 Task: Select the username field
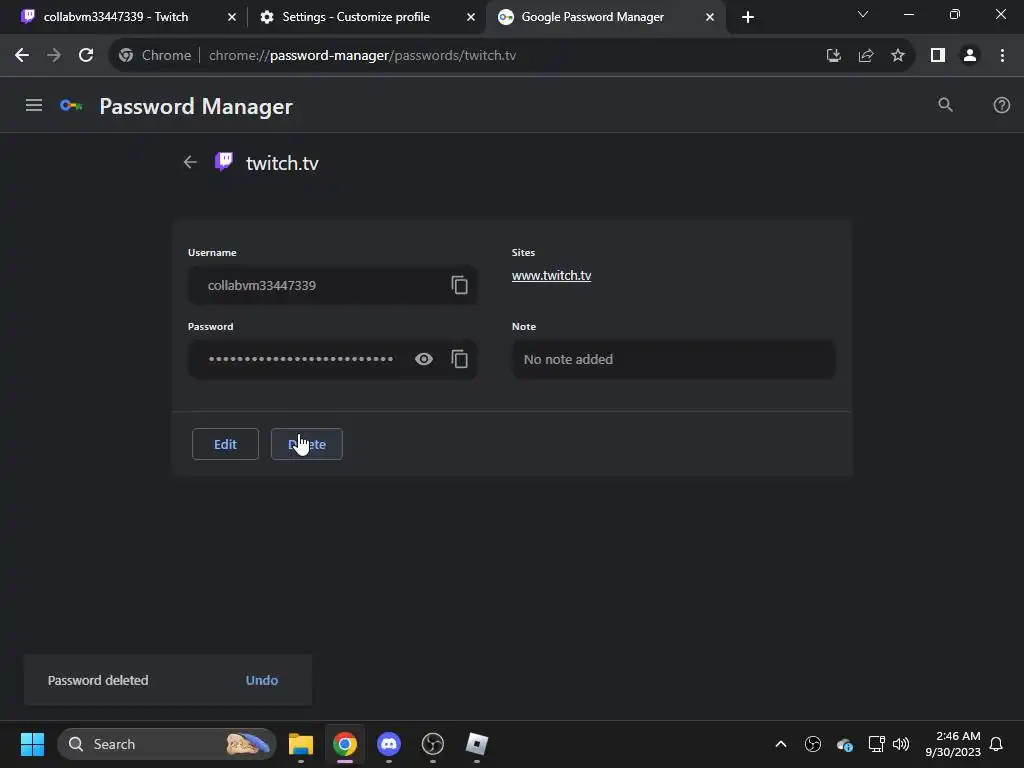[332, 285]
